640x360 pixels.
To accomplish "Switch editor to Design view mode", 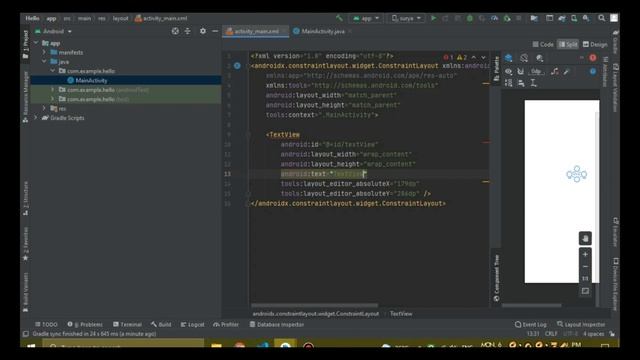I will click(x=595, y=44).
